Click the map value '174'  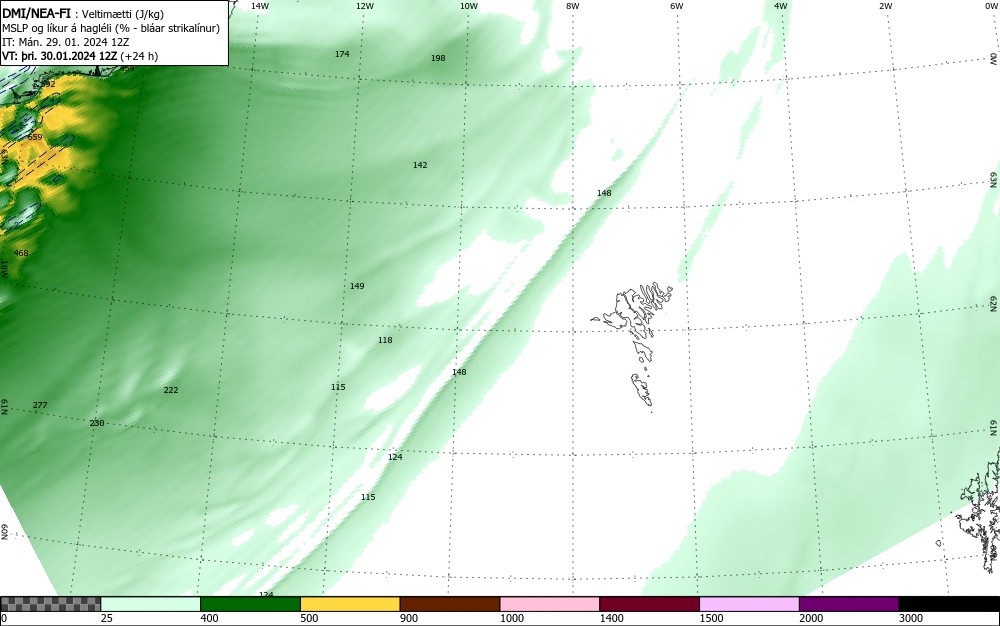[x=342, y=54]
